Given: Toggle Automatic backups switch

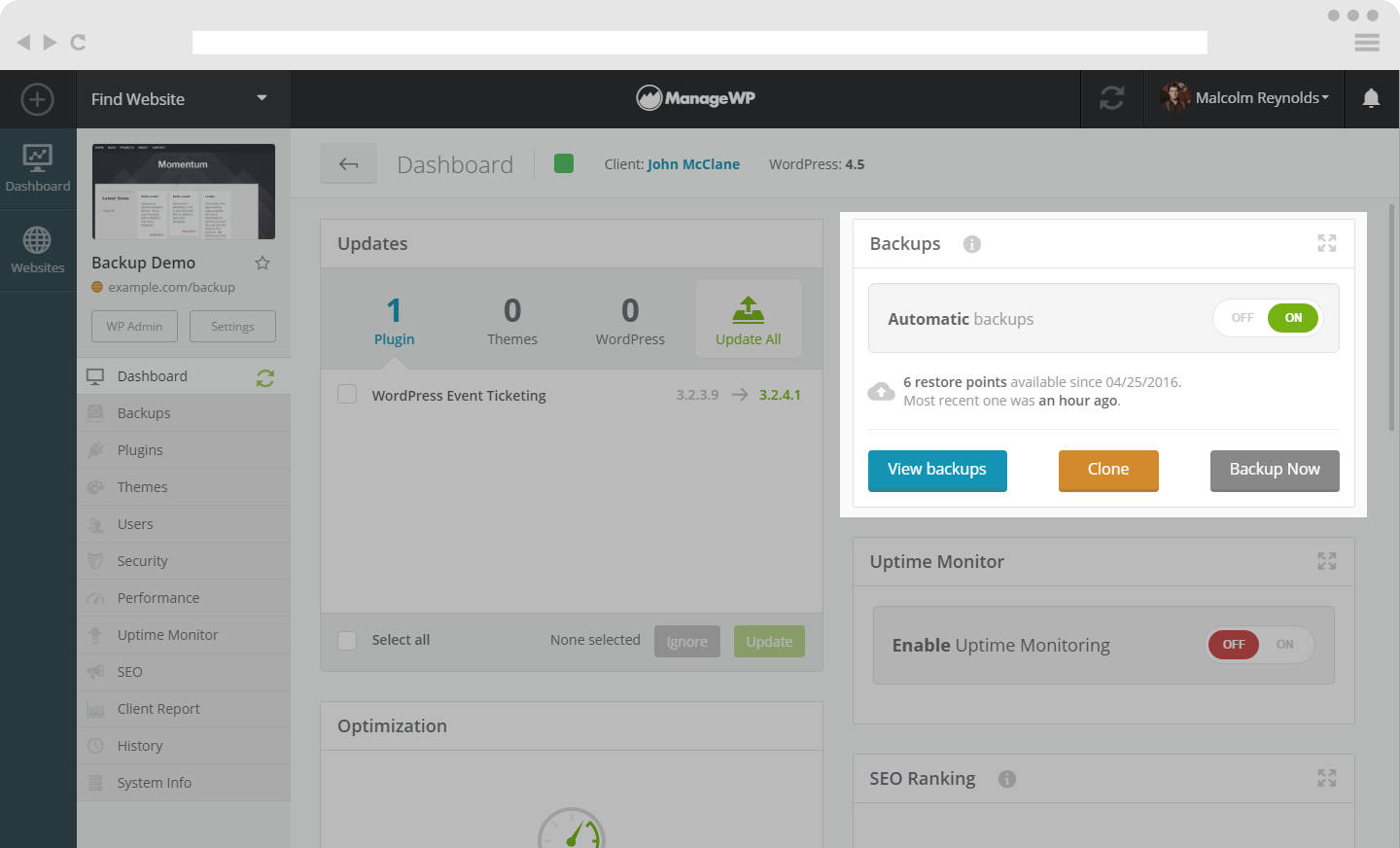Looking at the screenshot, I should (x=1268, y=318).
